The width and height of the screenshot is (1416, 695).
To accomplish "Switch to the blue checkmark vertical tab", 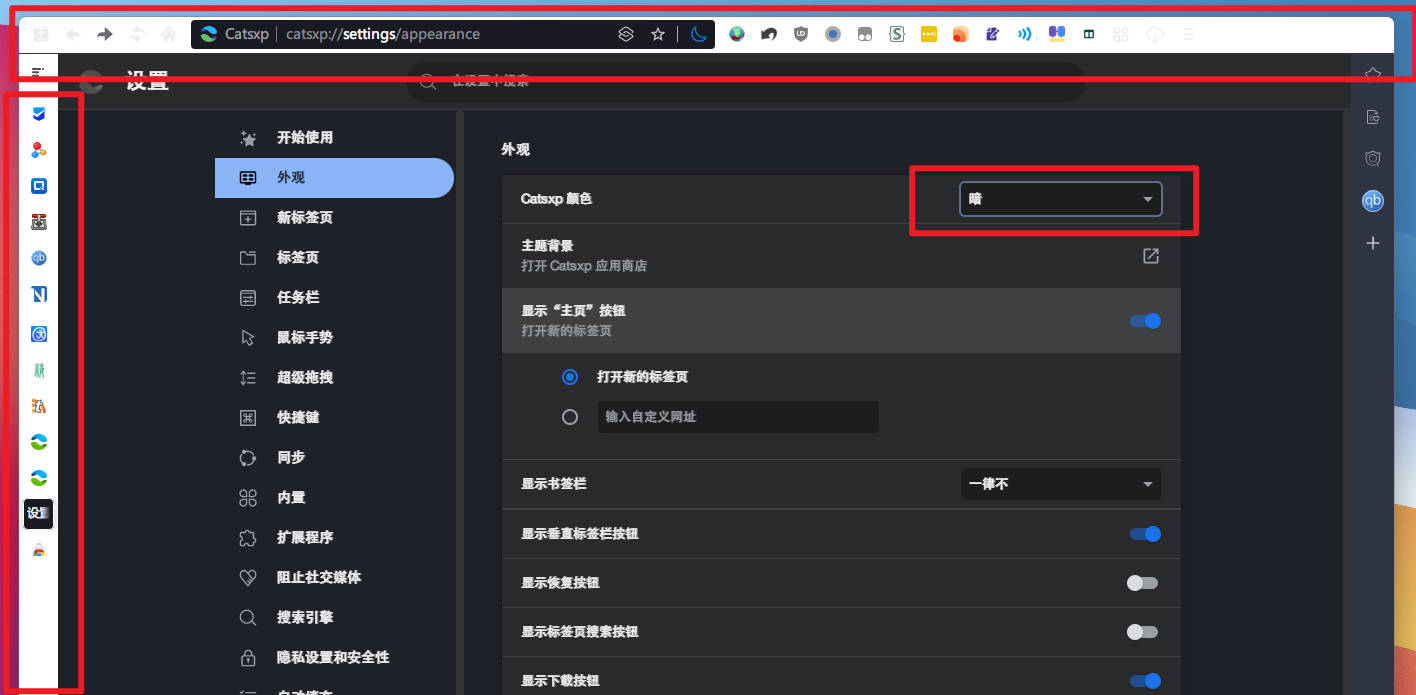I will click(39, 114).
